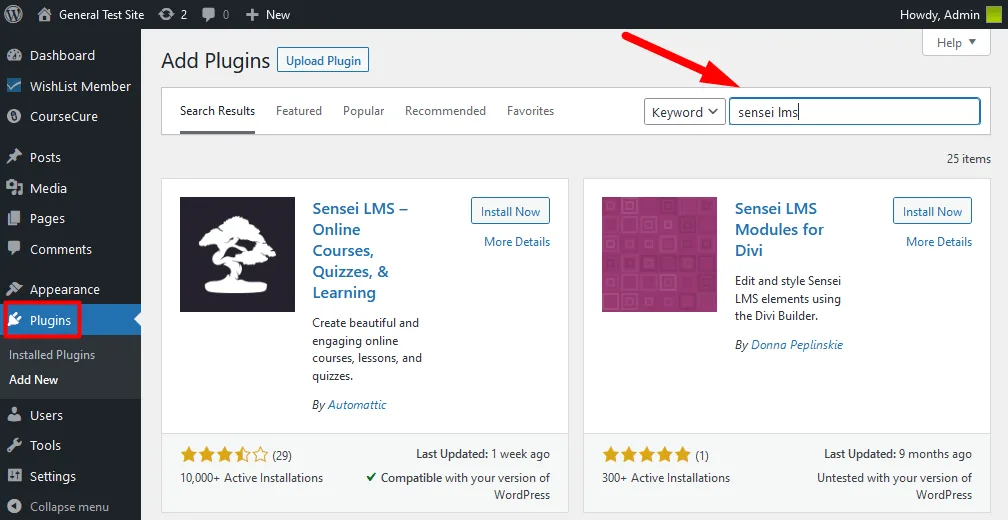Click the Sensei LMS bonsai tree thumbnail
Viewport: 1008px width, 520px height.
[237, 255]
